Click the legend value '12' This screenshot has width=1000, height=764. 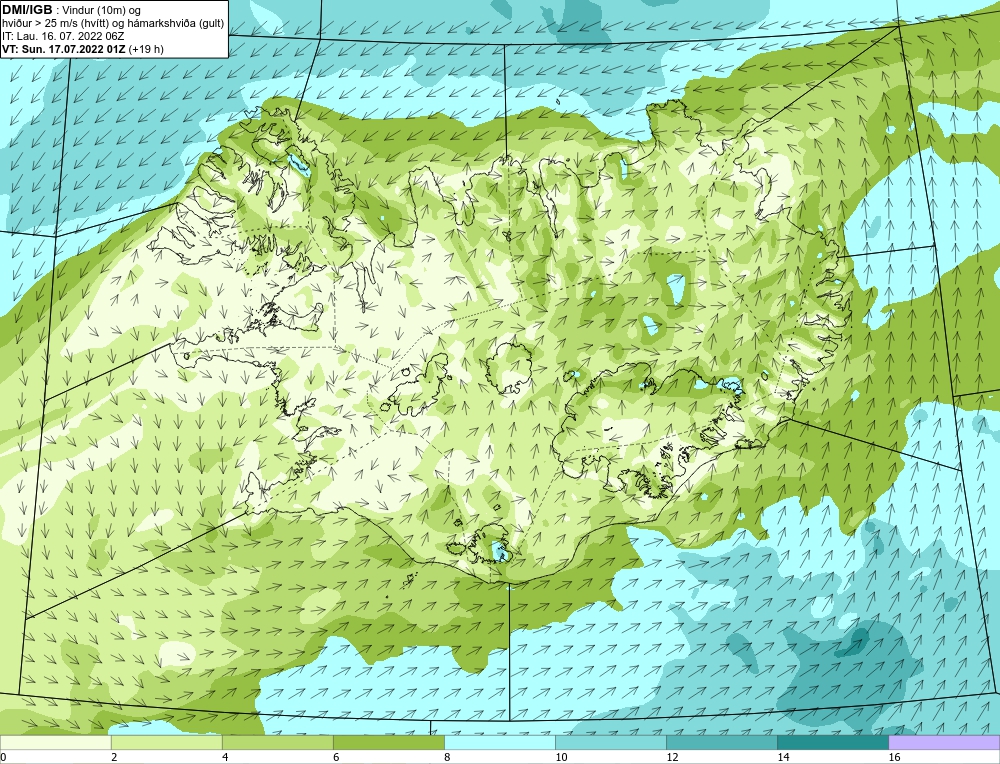pyautogui.click(x=672, y=757)
